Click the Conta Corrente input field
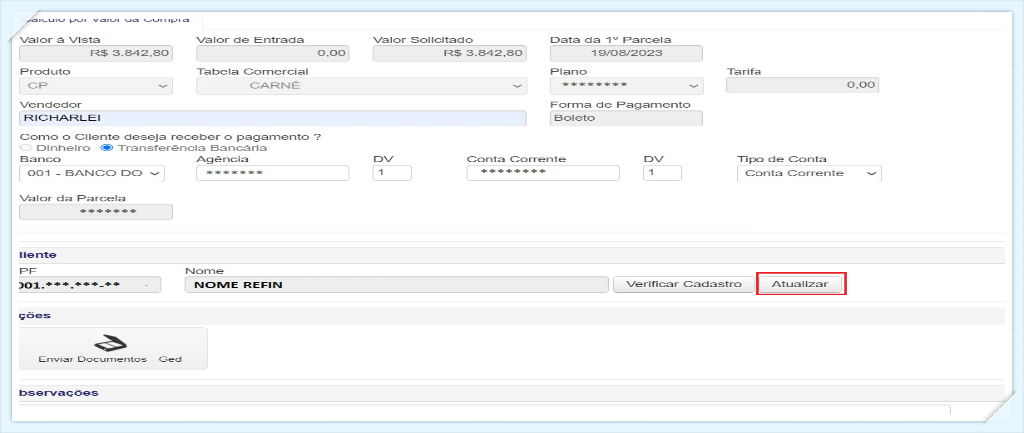This screenshot has height=433, width=1024. pos(543,173)
